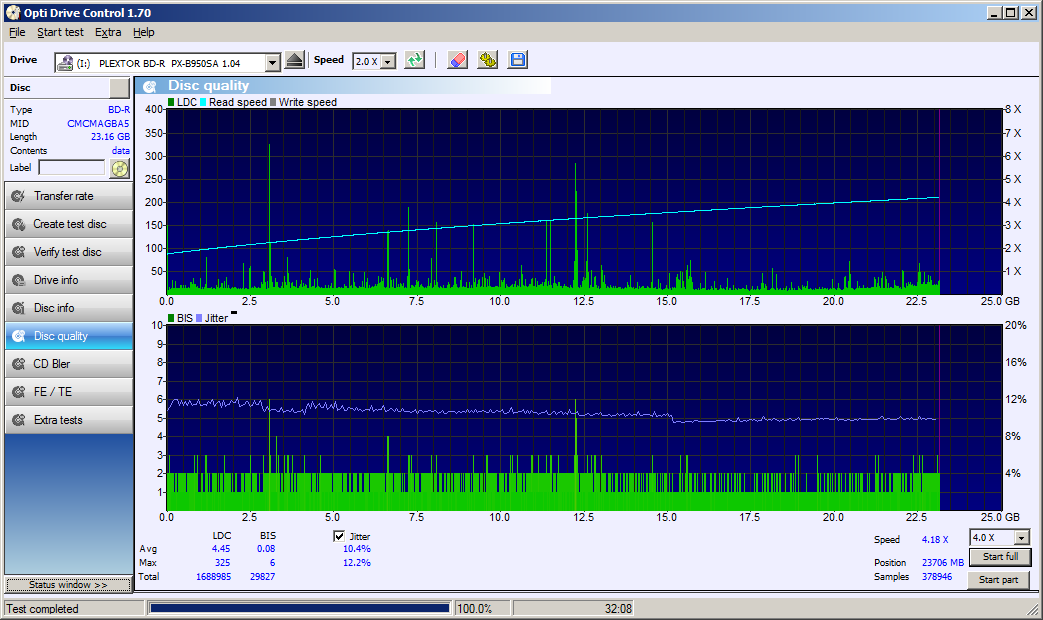Click the eraser icon in the toolbar
The width and height of the screenshot is (1043, 620).
click(458, 61)
